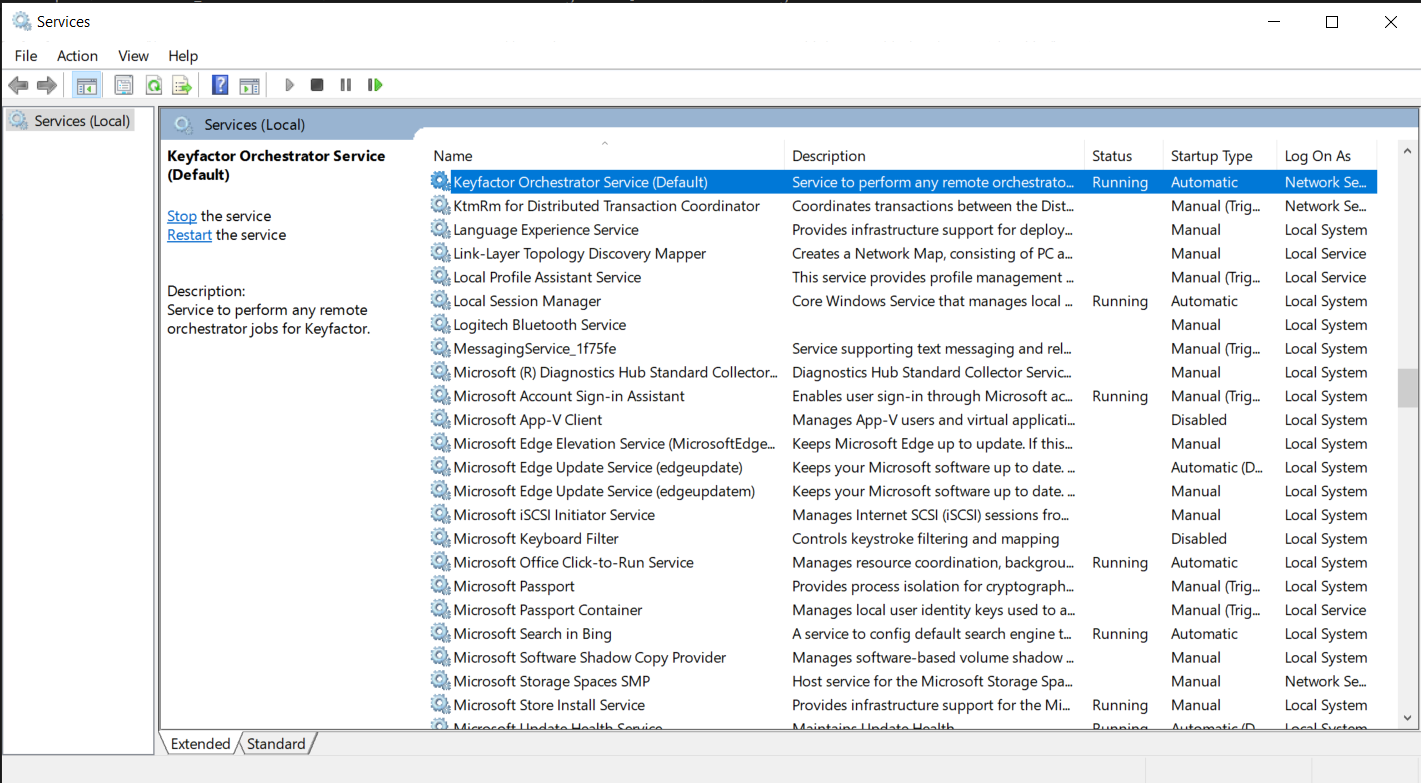
Task: Click the Services app icon in title bar
Action: [x=21, y=21]
